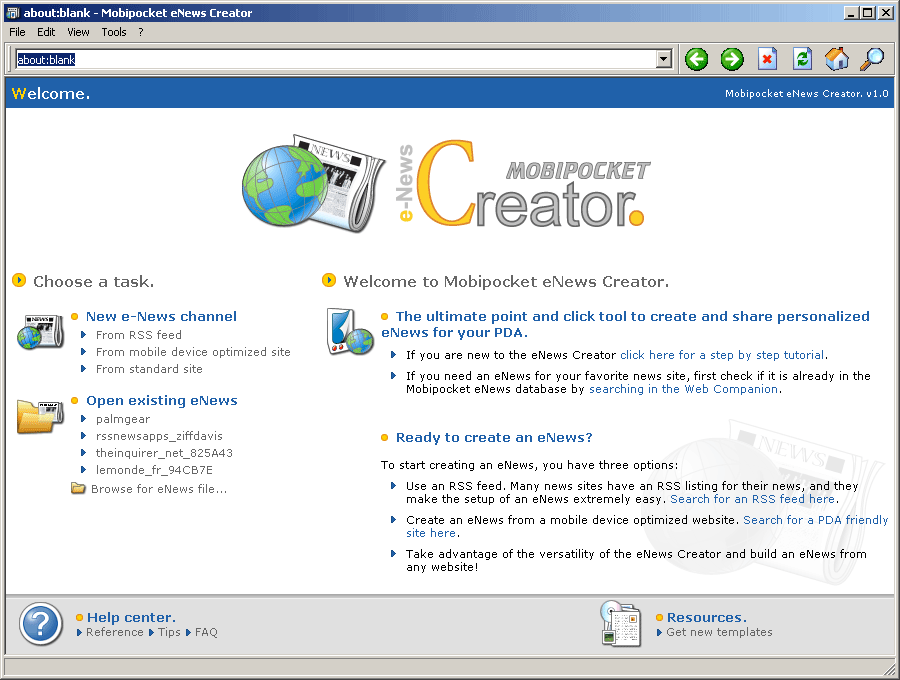Click the Choose a task heading

click(94, 281)
